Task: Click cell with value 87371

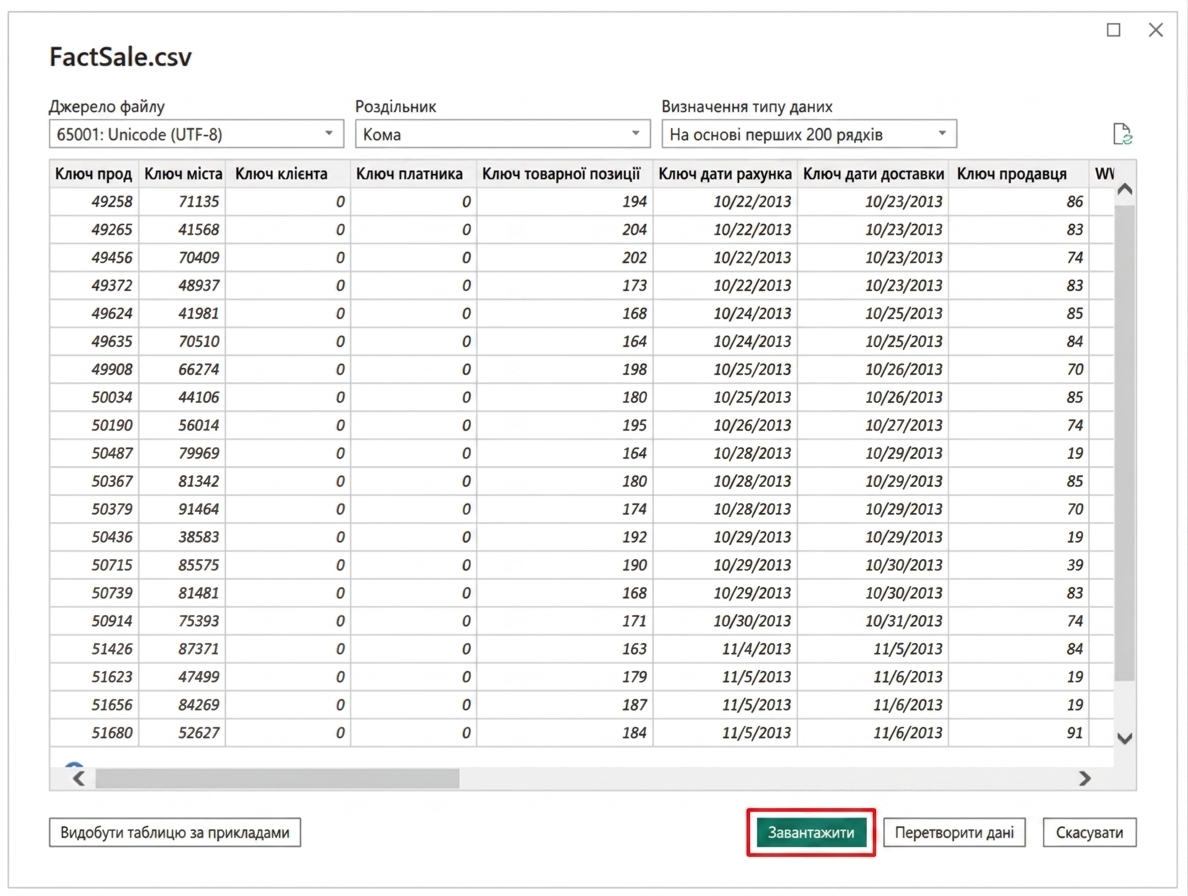Action: 183,650
